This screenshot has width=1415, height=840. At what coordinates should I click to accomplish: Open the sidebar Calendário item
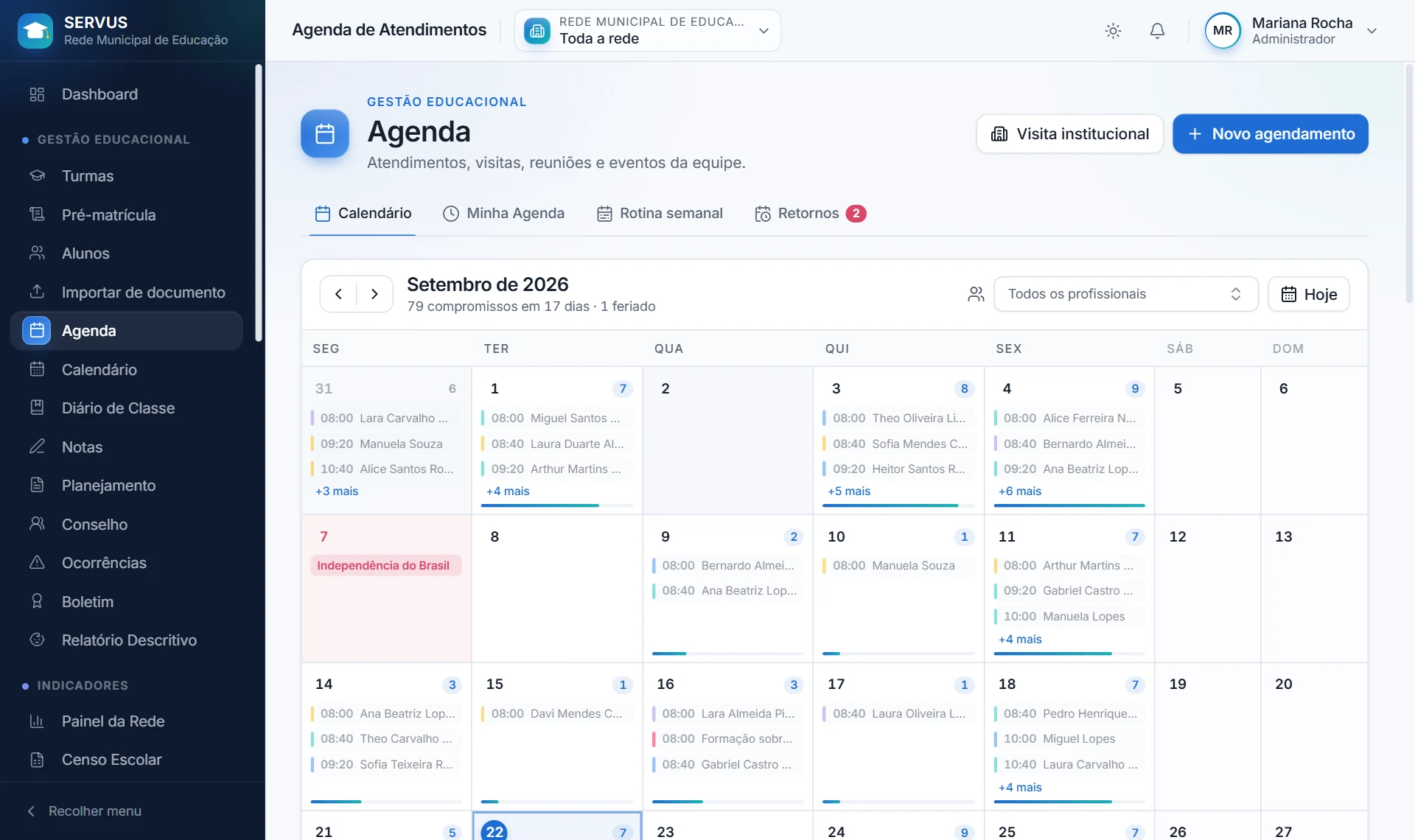click(127, 370)
